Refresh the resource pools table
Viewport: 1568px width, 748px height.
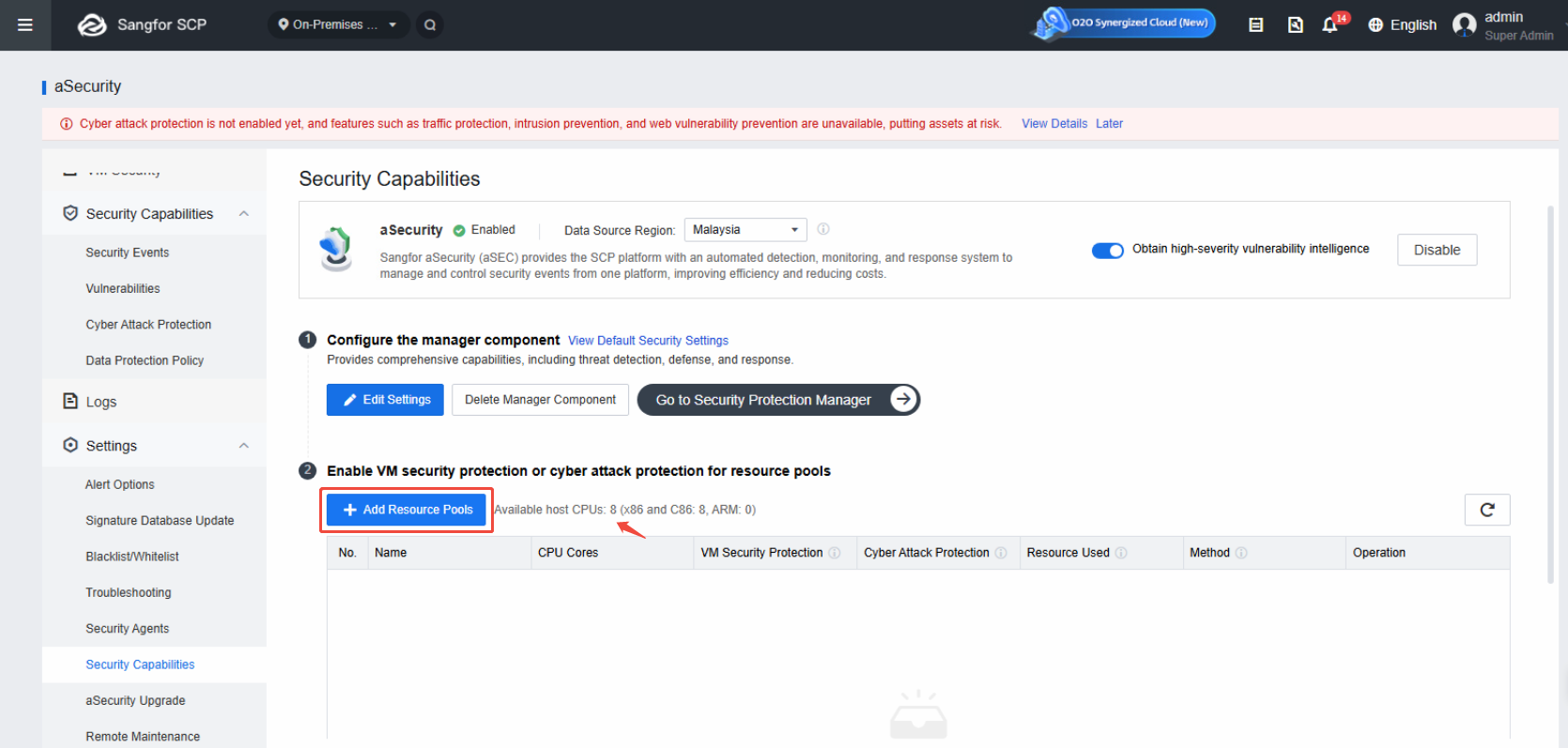pyautogui.click(x=1487, y=510)
